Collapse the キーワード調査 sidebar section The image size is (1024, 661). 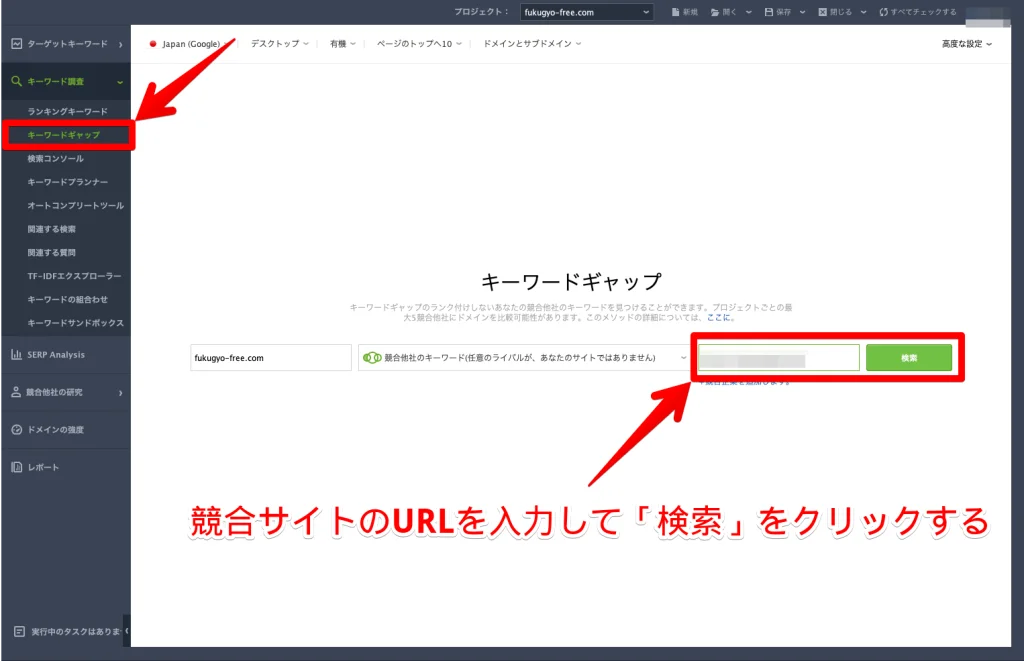[120, 82]
